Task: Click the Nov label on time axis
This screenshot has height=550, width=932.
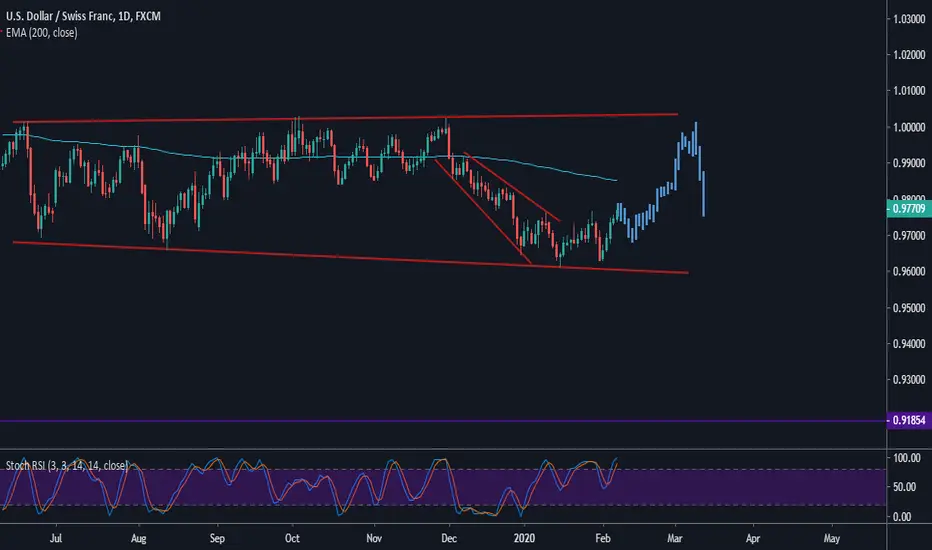Action: 374,538
